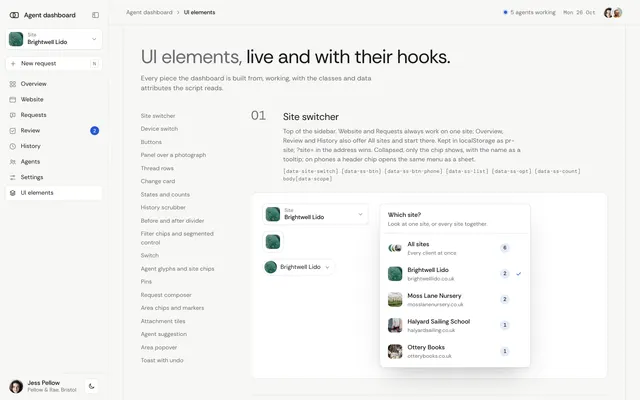Viewport: 640px width, 400px height.
Task: Jump to Switch section
Action: coord(150,256)
